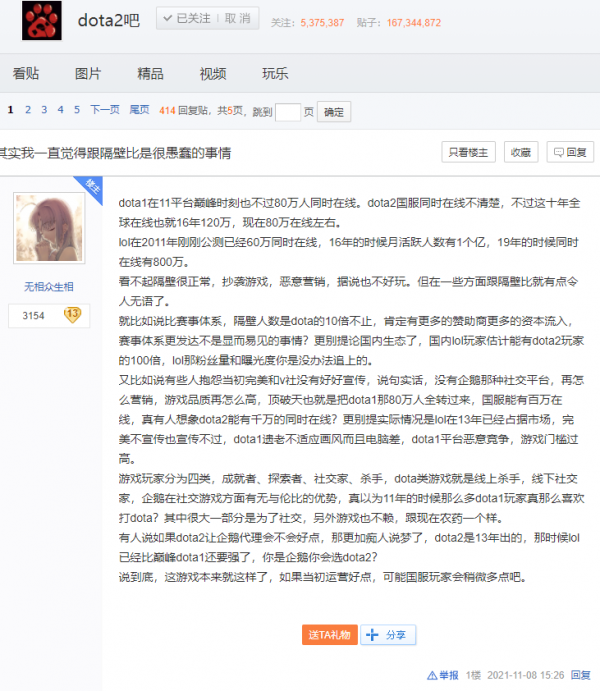The width and height of the screenshot is (600, 691).
Task: Open the dota2吧 forum title link
Action: point(109,20)
